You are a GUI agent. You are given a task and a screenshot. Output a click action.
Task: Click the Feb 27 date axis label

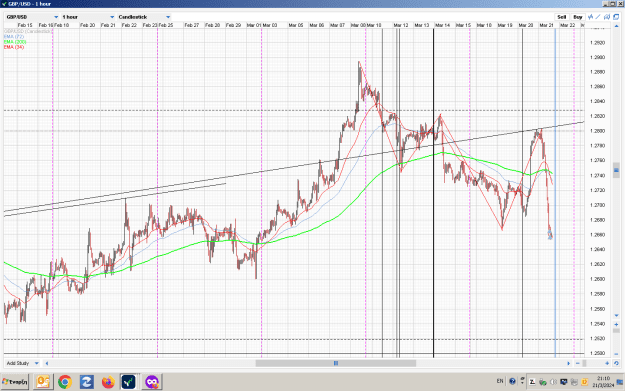(x=191, y=25)
